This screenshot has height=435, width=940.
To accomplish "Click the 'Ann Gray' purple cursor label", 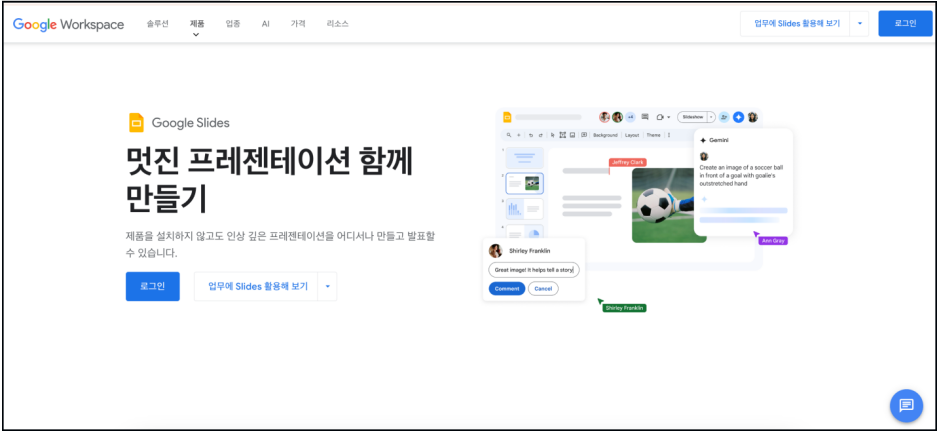I will coord(773,241).
